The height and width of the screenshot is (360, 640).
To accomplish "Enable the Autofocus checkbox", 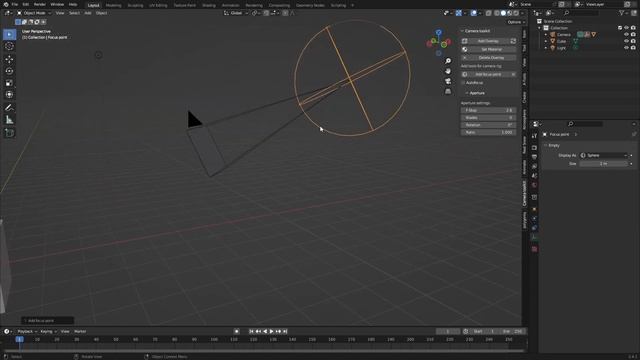I will 463,83.
